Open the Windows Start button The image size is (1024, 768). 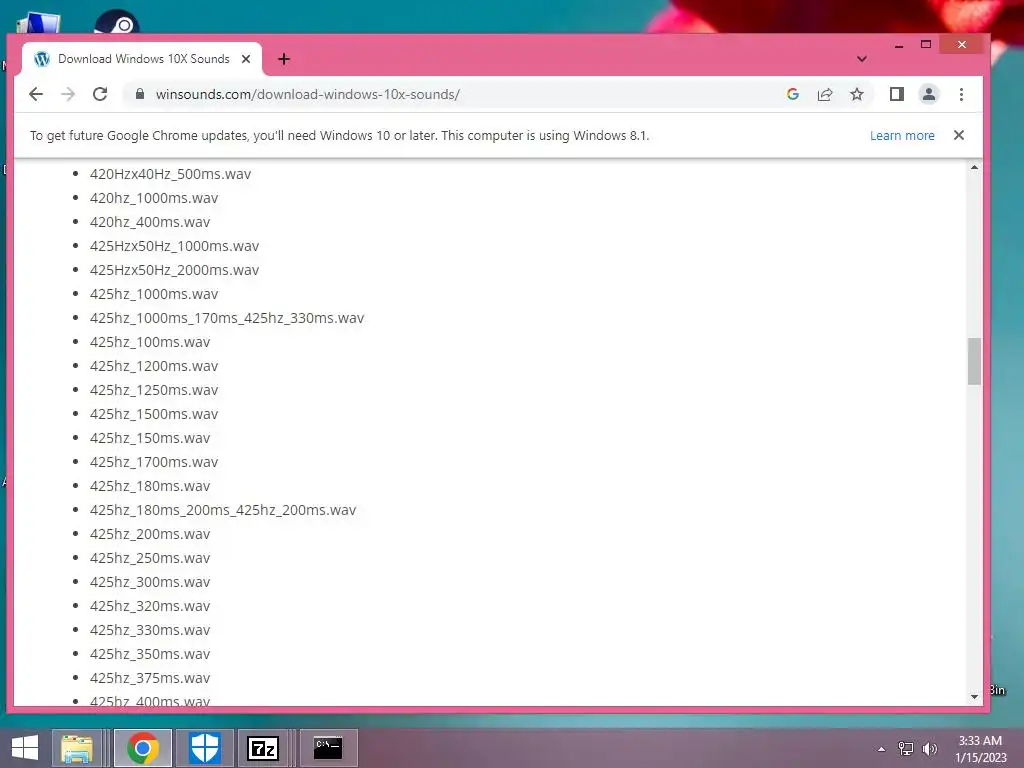(25, 748)
